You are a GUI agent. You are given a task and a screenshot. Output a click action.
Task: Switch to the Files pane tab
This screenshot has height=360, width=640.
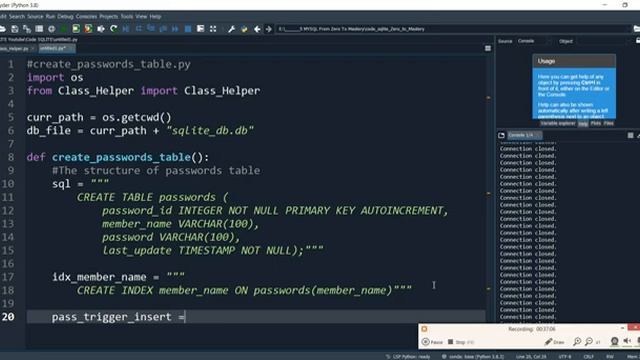click(609, 123)
